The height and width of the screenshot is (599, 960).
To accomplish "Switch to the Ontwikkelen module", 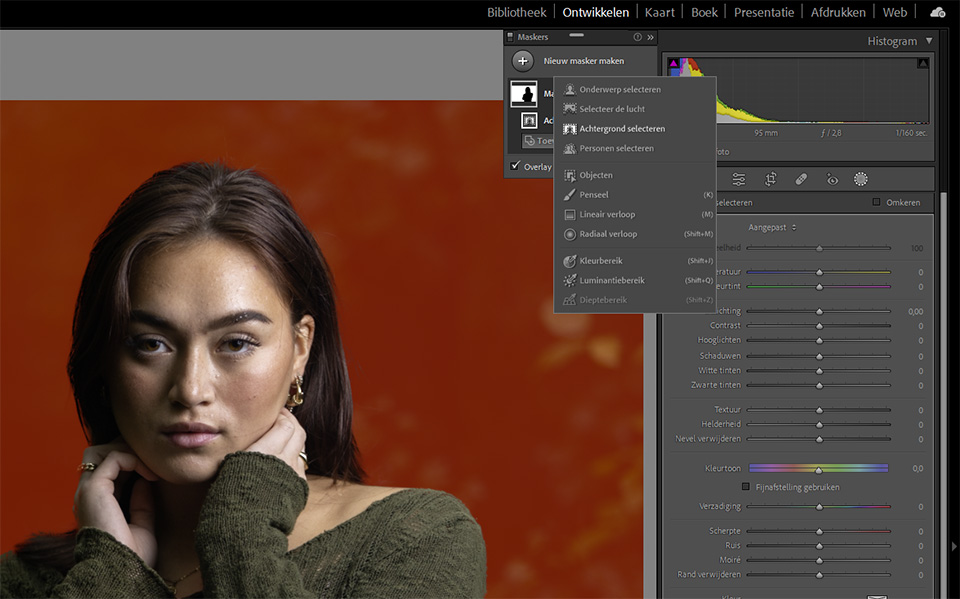I will click(x=595, y=12).
